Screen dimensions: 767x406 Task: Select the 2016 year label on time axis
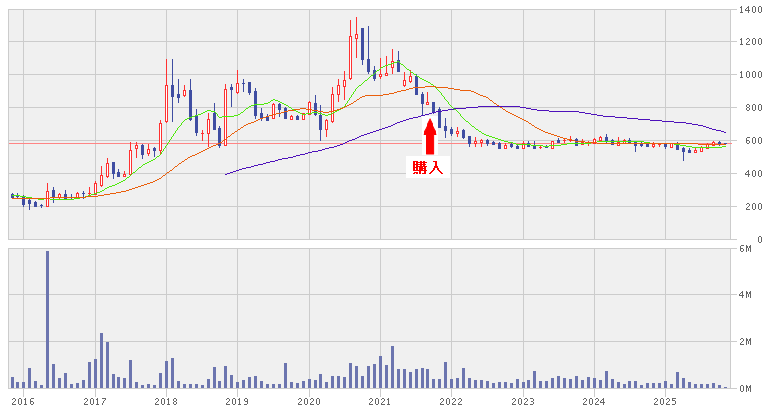pyautogui.click(x=23, y=400)
